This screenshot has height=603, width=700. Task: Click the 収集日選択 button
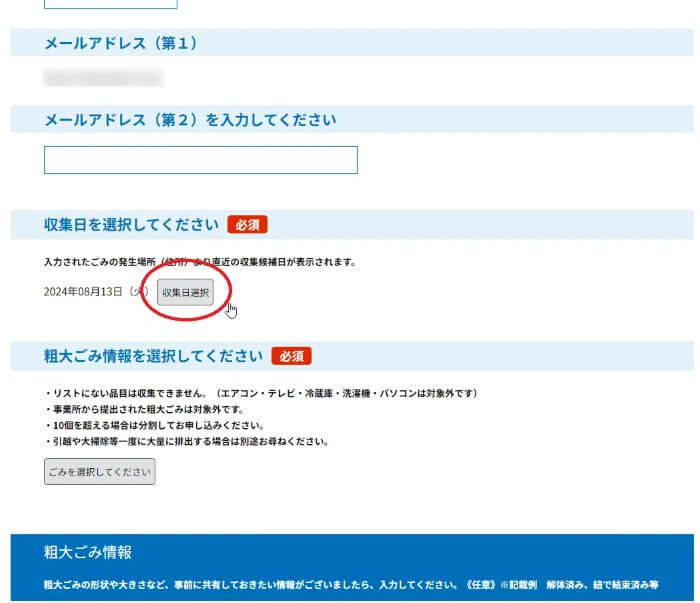(x=185, y=293)
